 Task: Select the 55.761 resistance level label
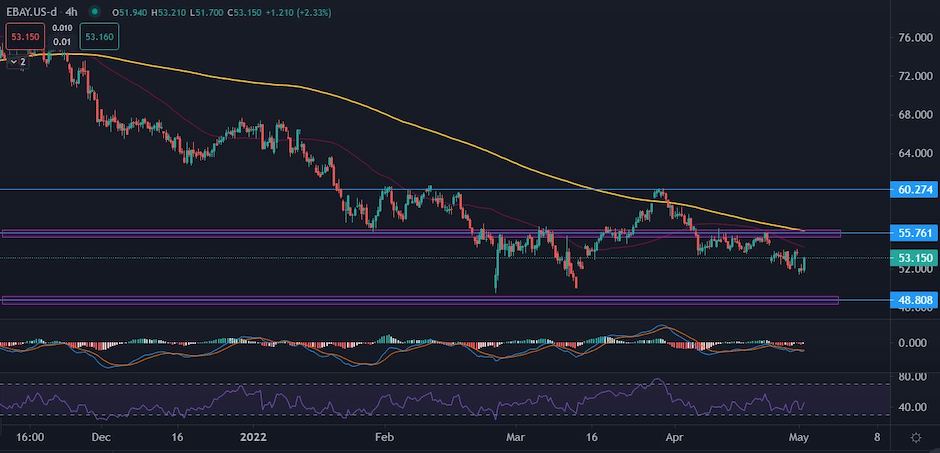click(908, 232)
